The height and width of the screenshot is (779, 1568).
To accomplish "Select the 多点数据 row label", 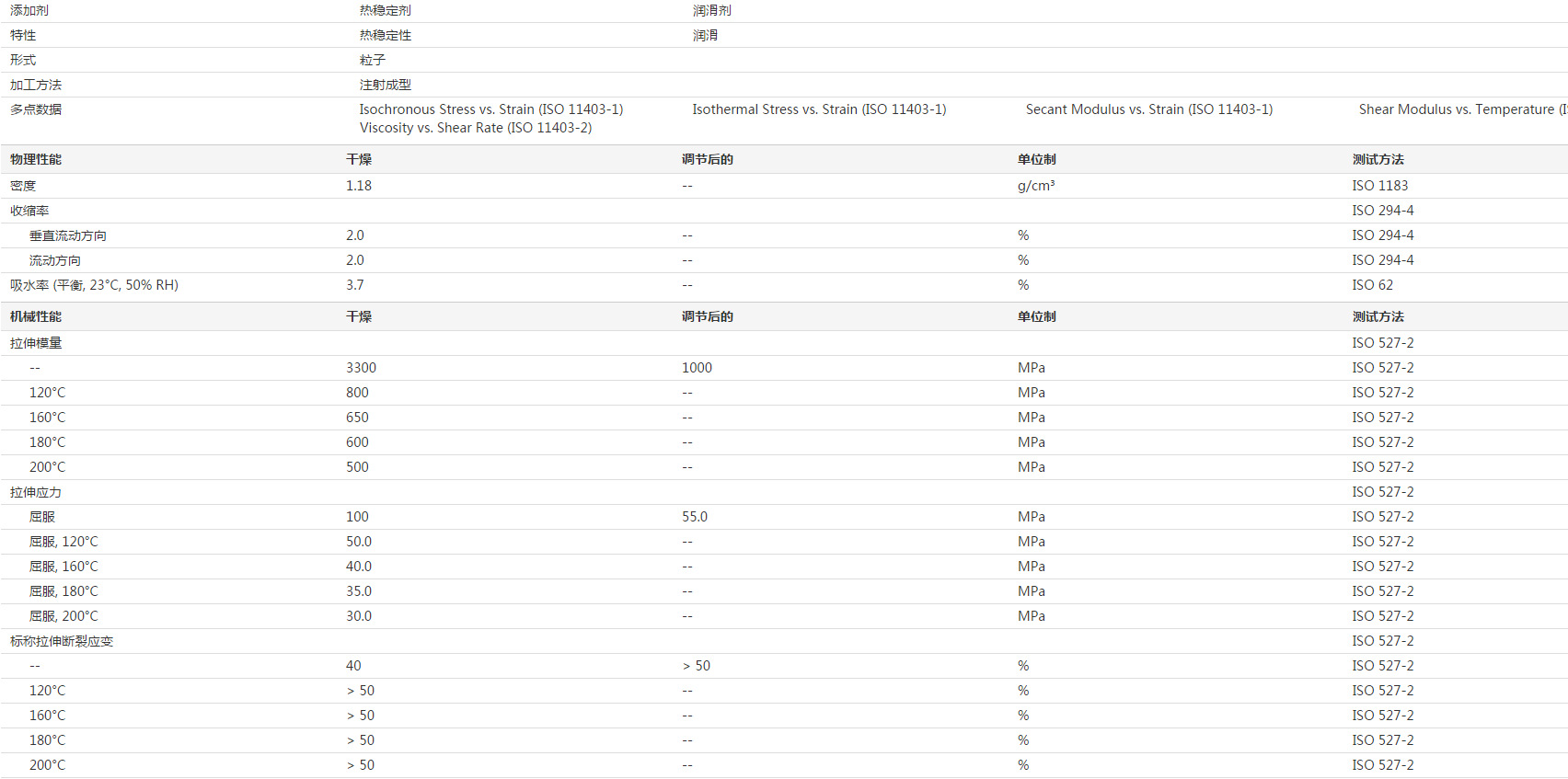I will pyautogui.click(x=36, y=109).
